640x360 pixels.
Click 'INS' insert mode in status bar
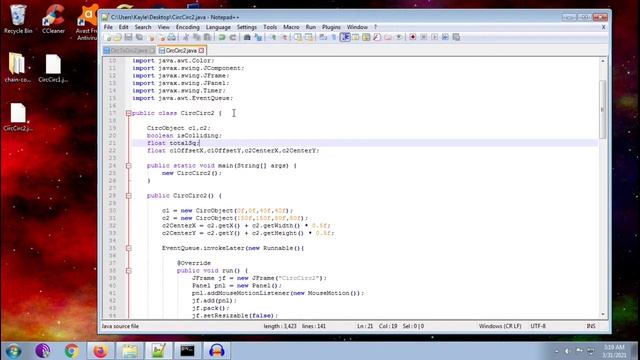[591, 326]
